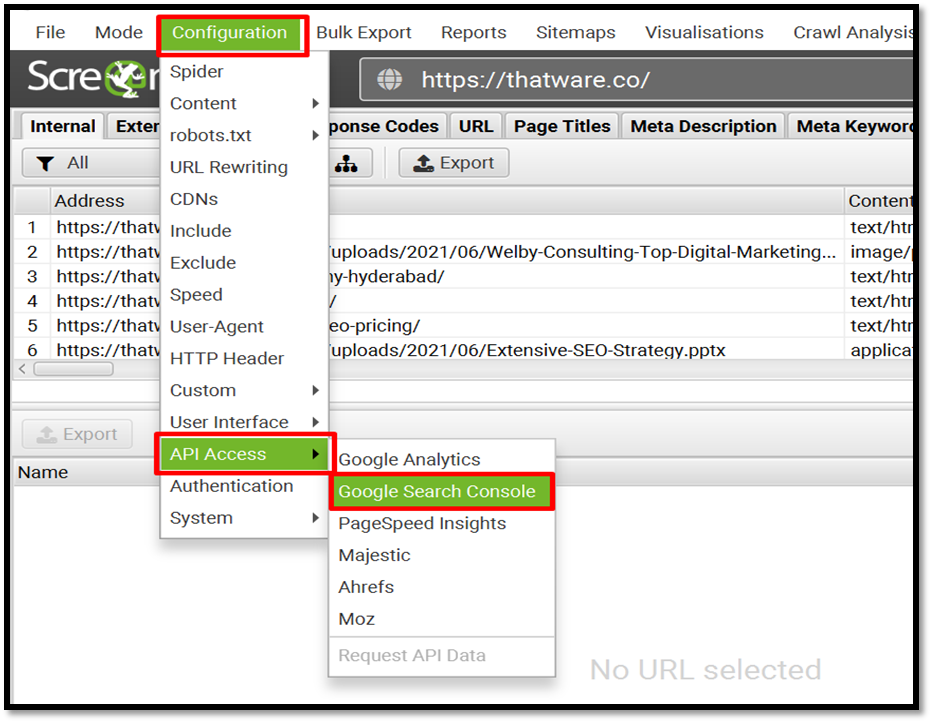Expand the Content submenu arrow
932x723 pixels.
click(x=316, y=103)
